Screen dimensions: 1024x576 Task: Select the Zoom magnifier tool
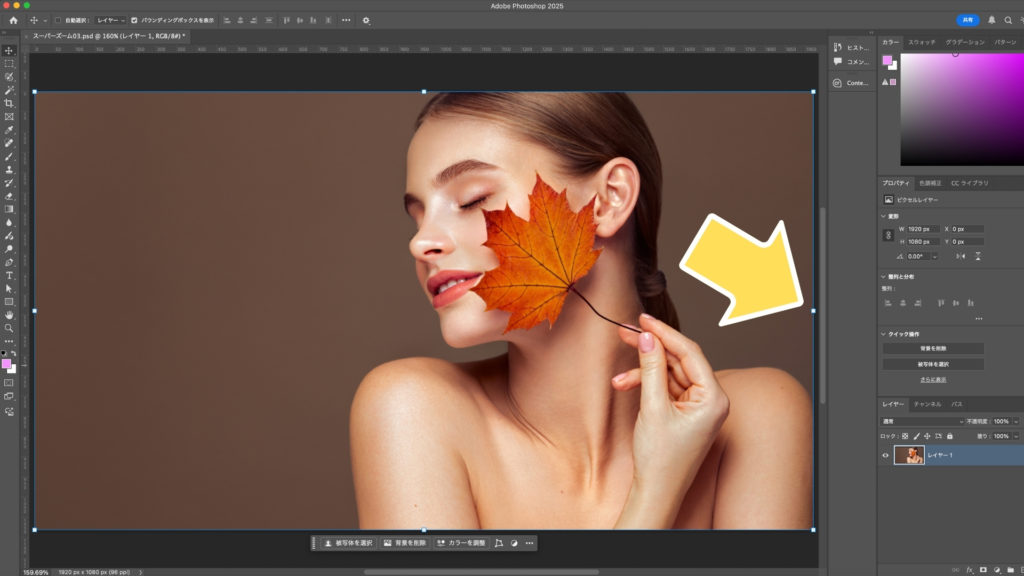(9, 327)
